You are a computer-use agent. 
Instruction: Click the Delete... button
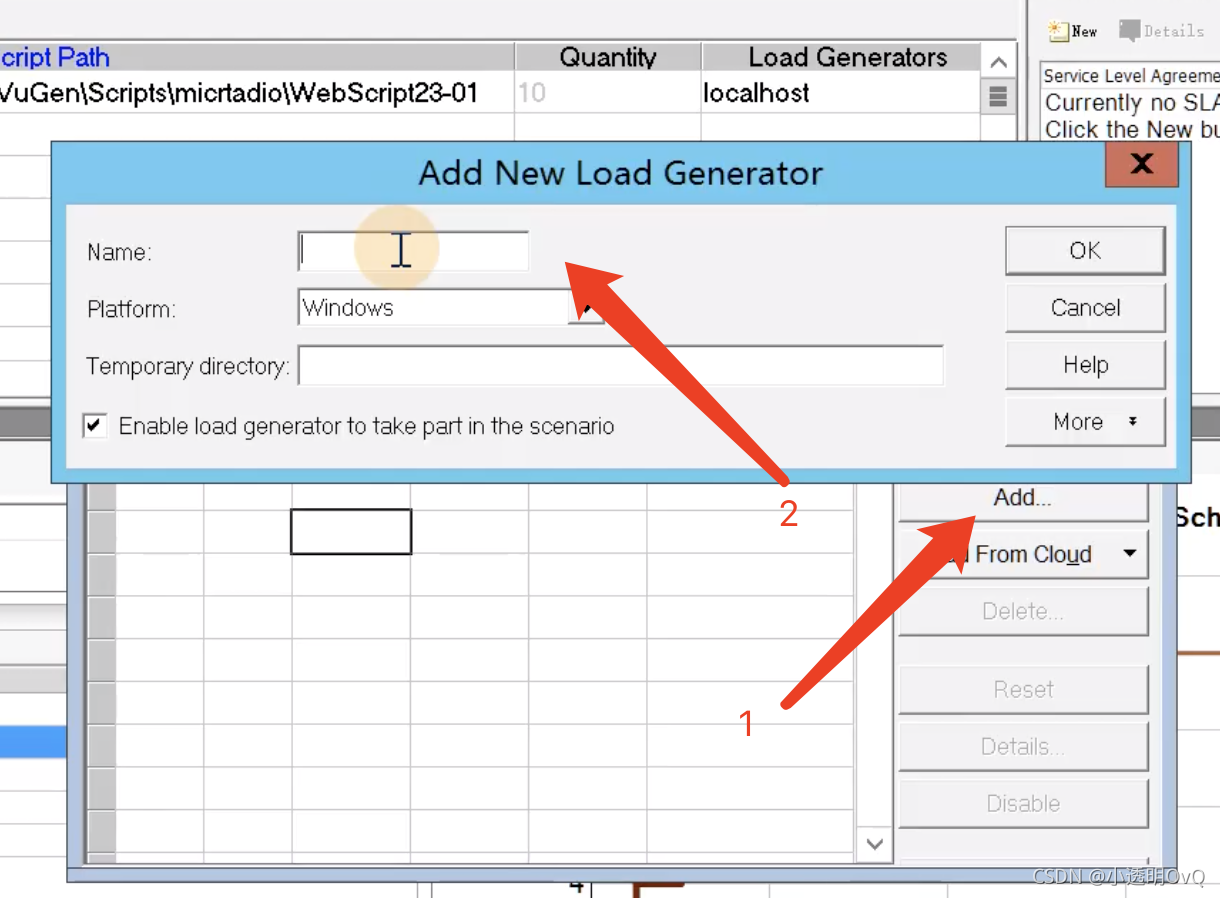point(1023,611)
